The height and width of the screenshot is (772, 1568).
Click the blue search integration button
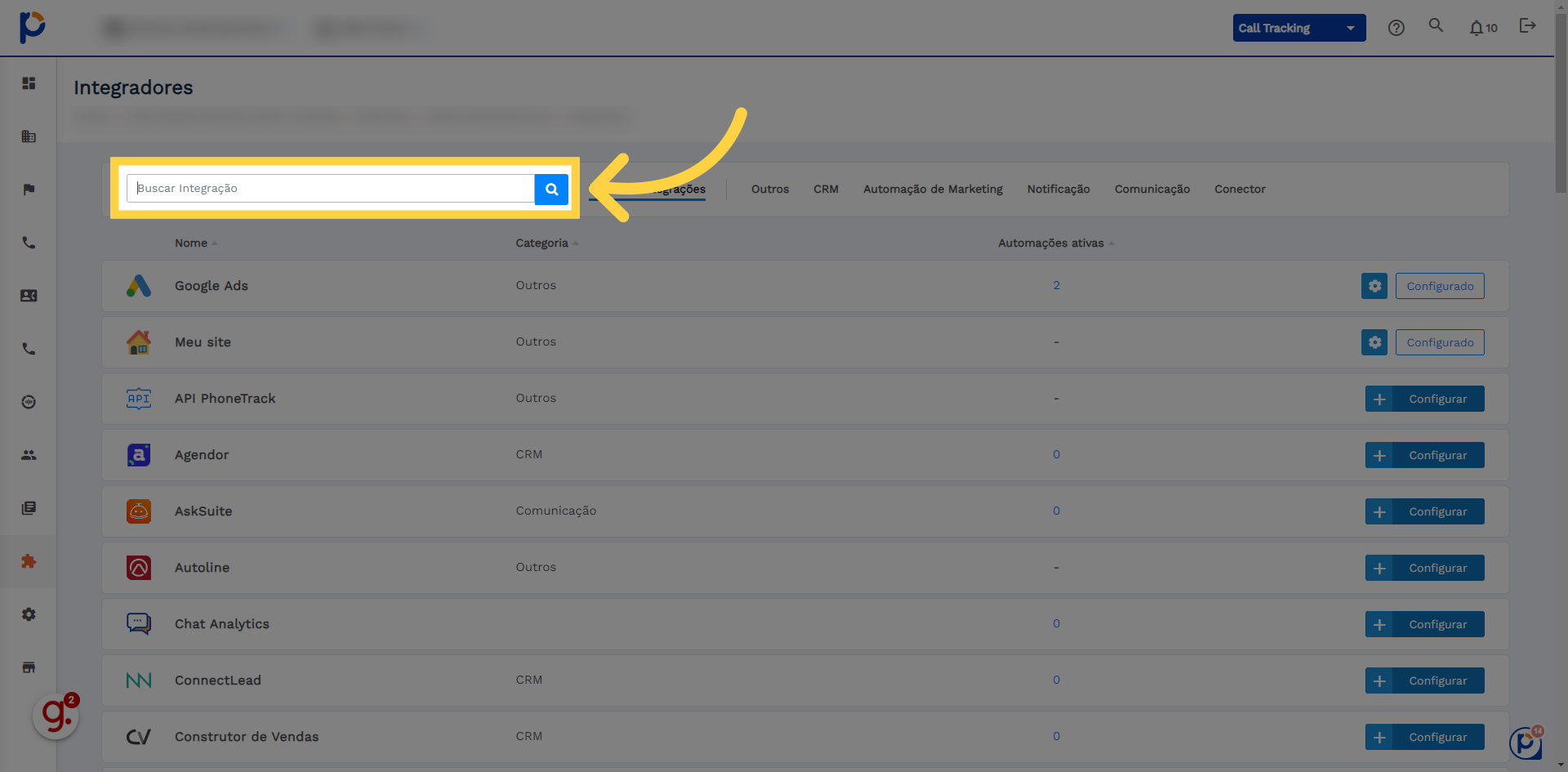pos(551,189)
